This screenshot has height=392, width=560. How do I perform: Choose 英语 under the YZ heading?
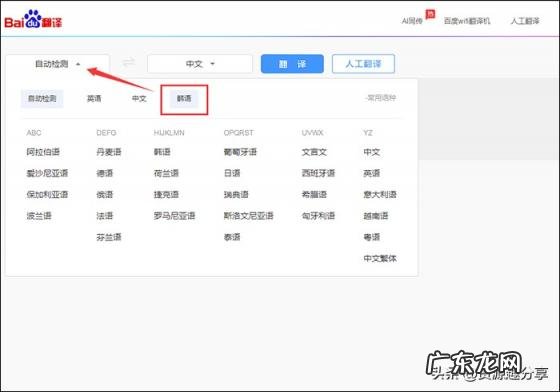pyautogui.click(x=372, y=174)
